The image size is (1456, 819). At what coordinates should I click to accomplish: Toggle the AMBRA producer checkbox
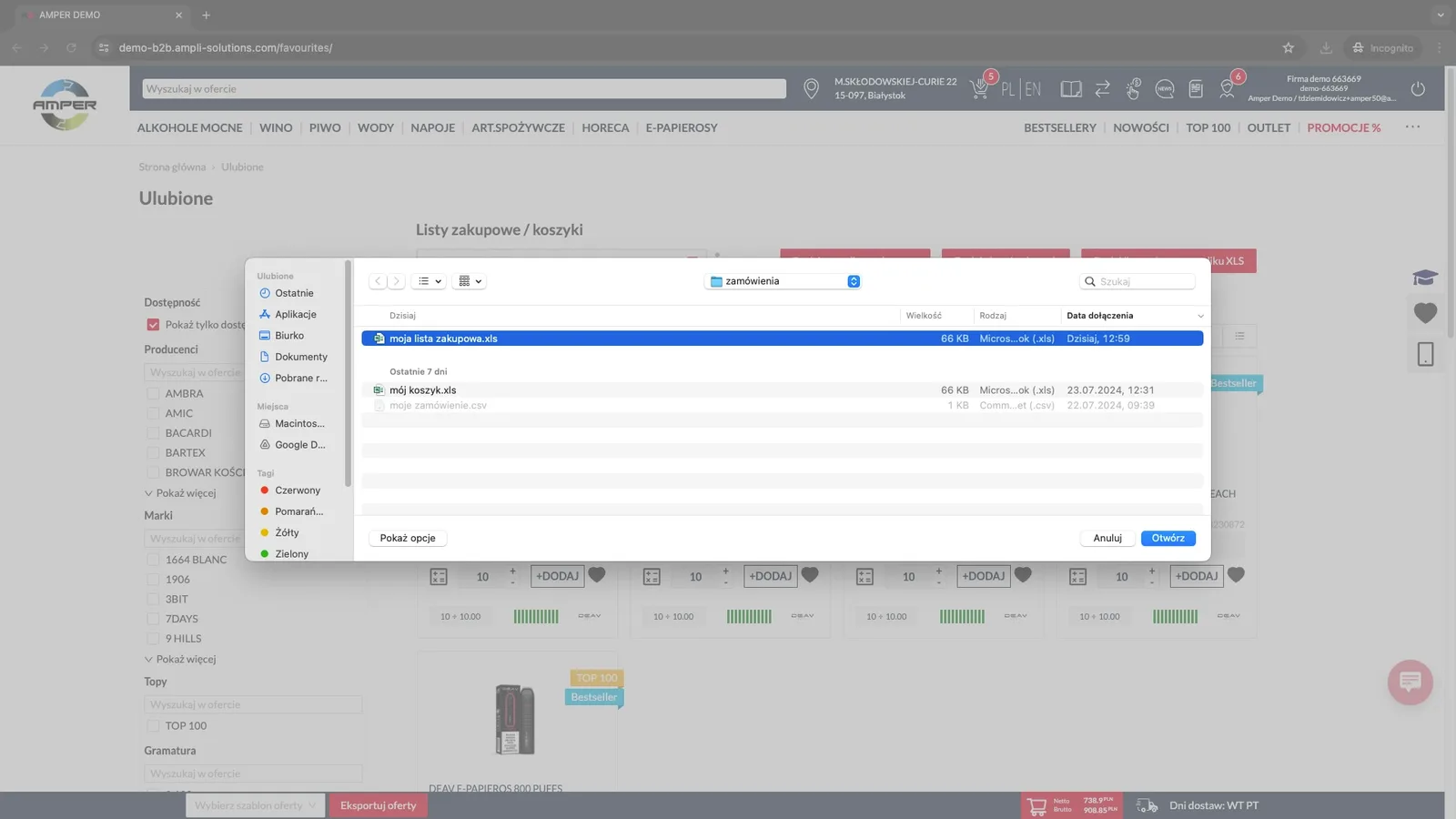point(153,394)
